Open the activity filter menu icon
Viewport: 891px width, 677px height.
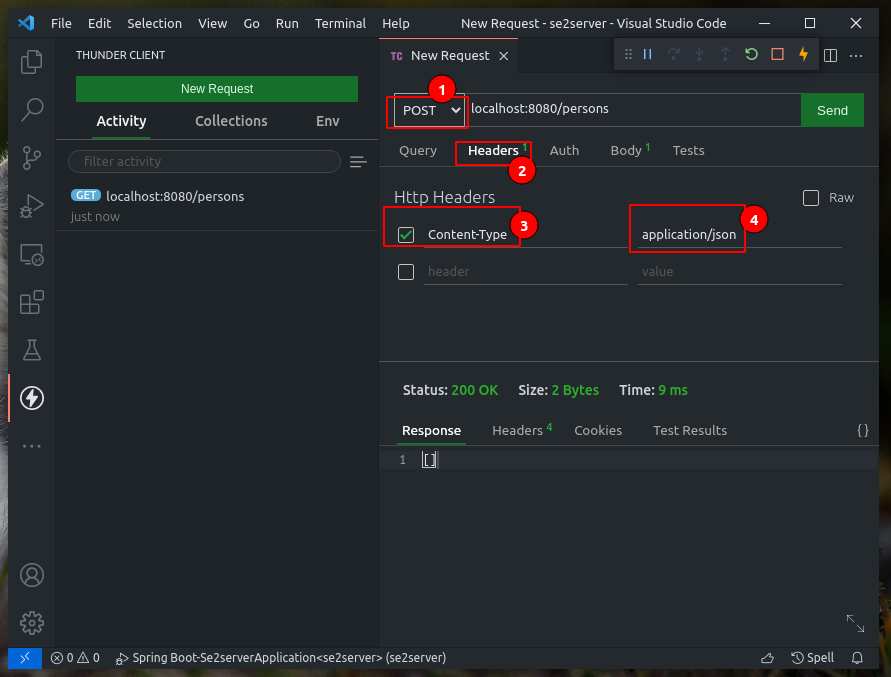(x=358, y=162)
